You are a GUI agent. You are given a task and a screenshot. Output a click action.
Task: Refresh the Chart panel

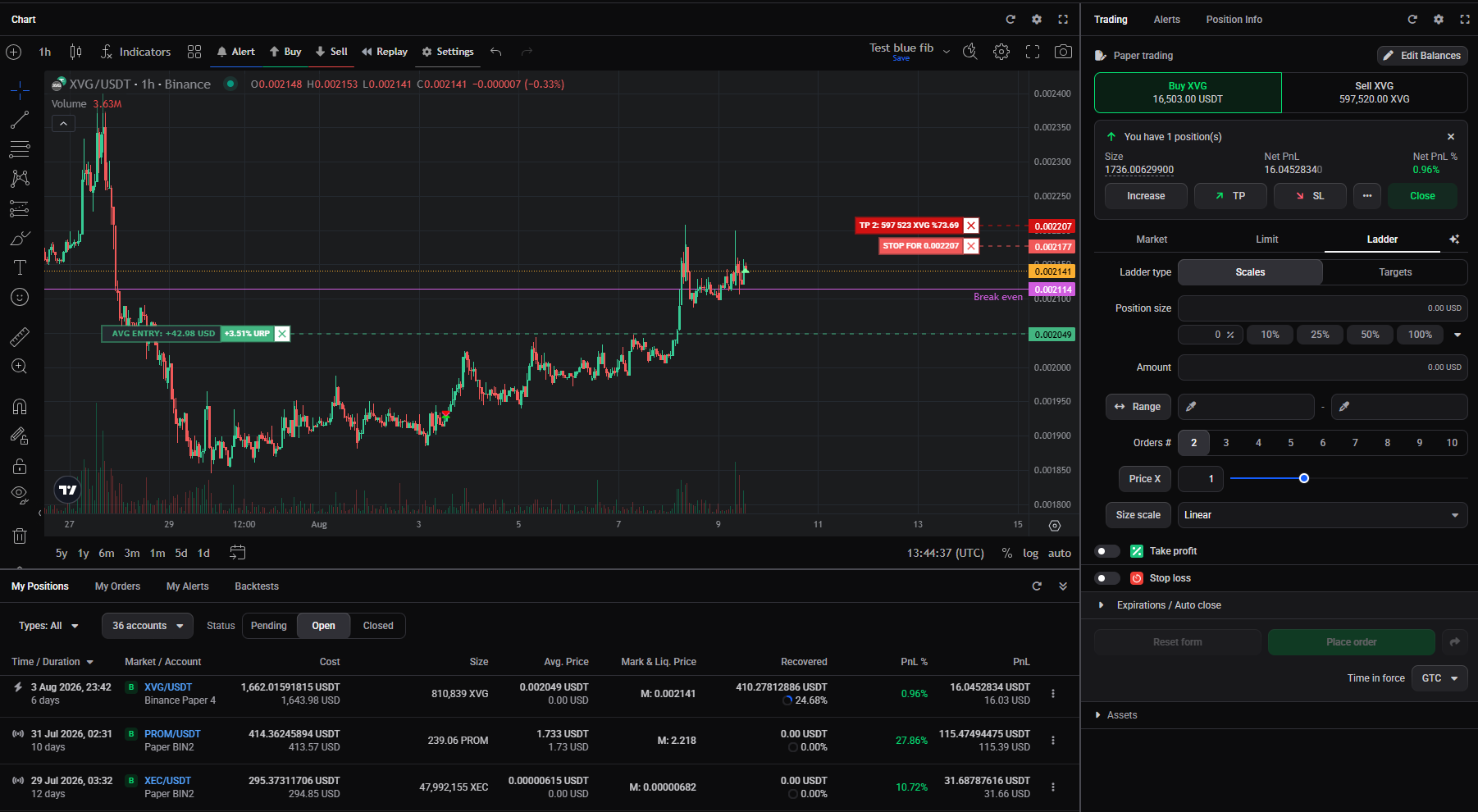click(x=1010, y=19)
